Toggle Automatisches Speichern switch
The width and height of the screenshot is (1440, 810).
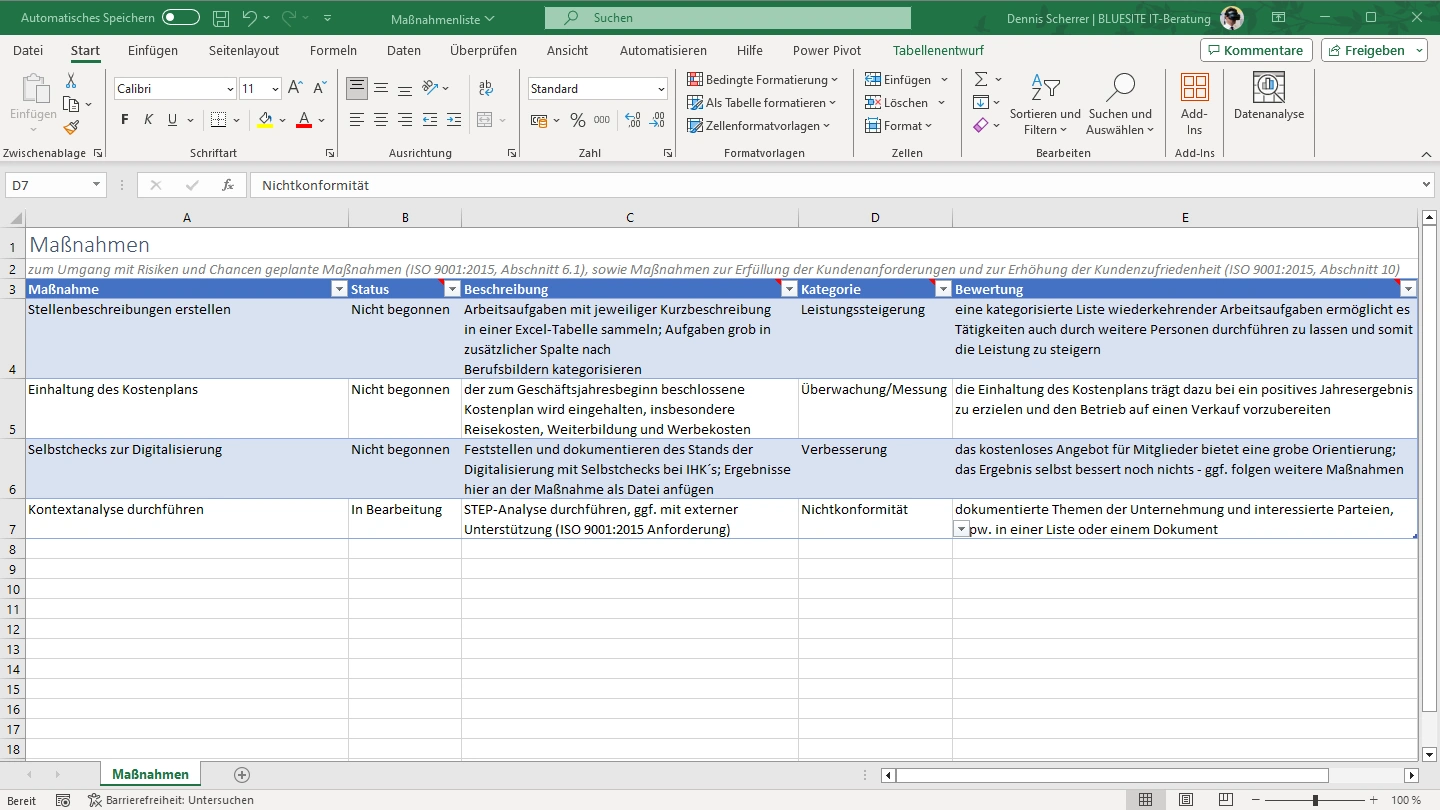(x=180, y=18)
